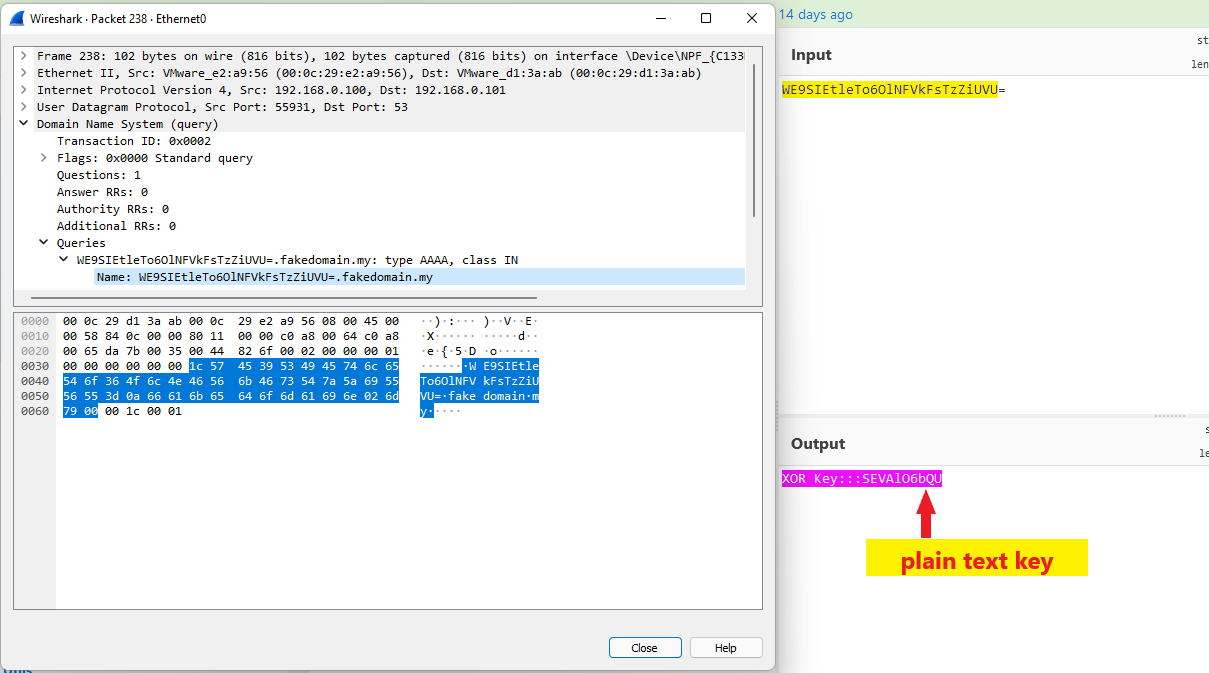Expand the Flags: 0x0000 Standard query row
The height and width of the screenshot is (673, 1209).
click(x=44, y=158)
